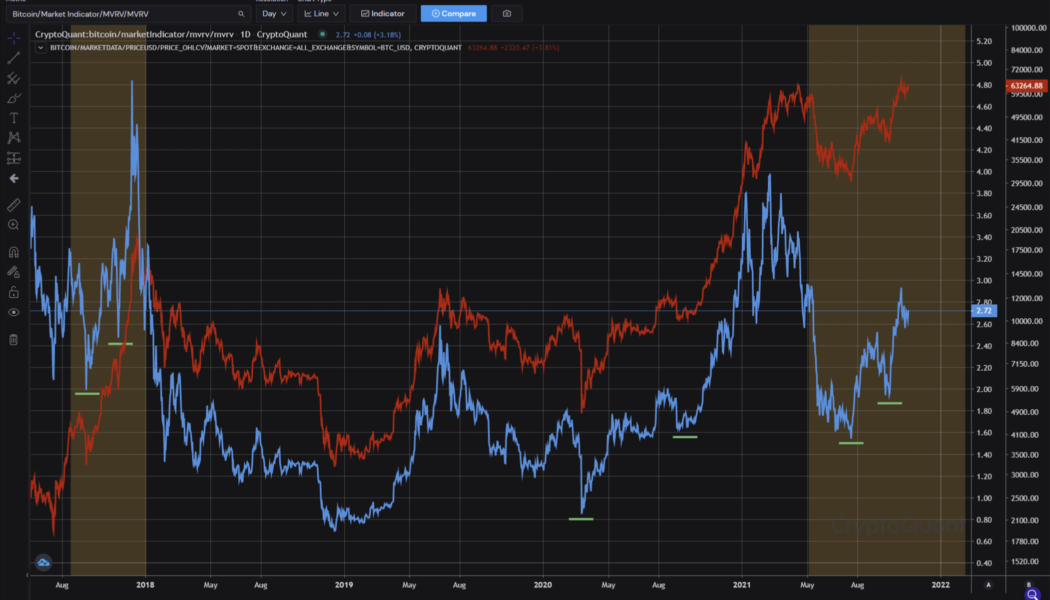Pick the brush drawing tool
The image size is (1050, 600).
[x=13, y=97]
